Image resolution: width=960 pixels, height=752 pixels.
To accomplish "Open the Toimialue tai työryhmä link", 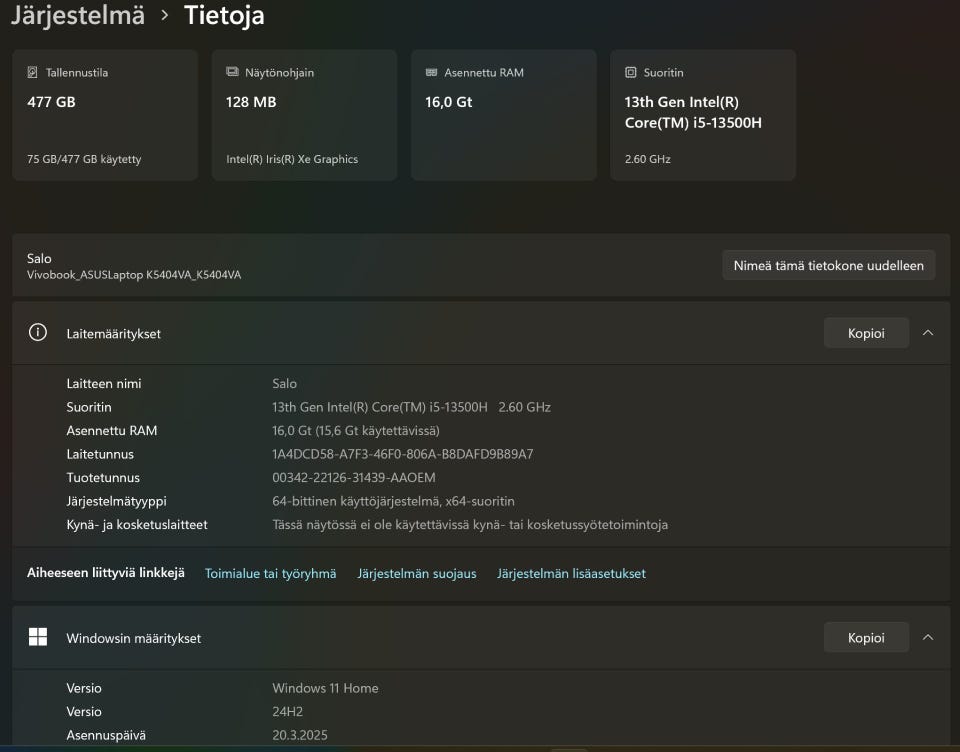I will point(271,574).
